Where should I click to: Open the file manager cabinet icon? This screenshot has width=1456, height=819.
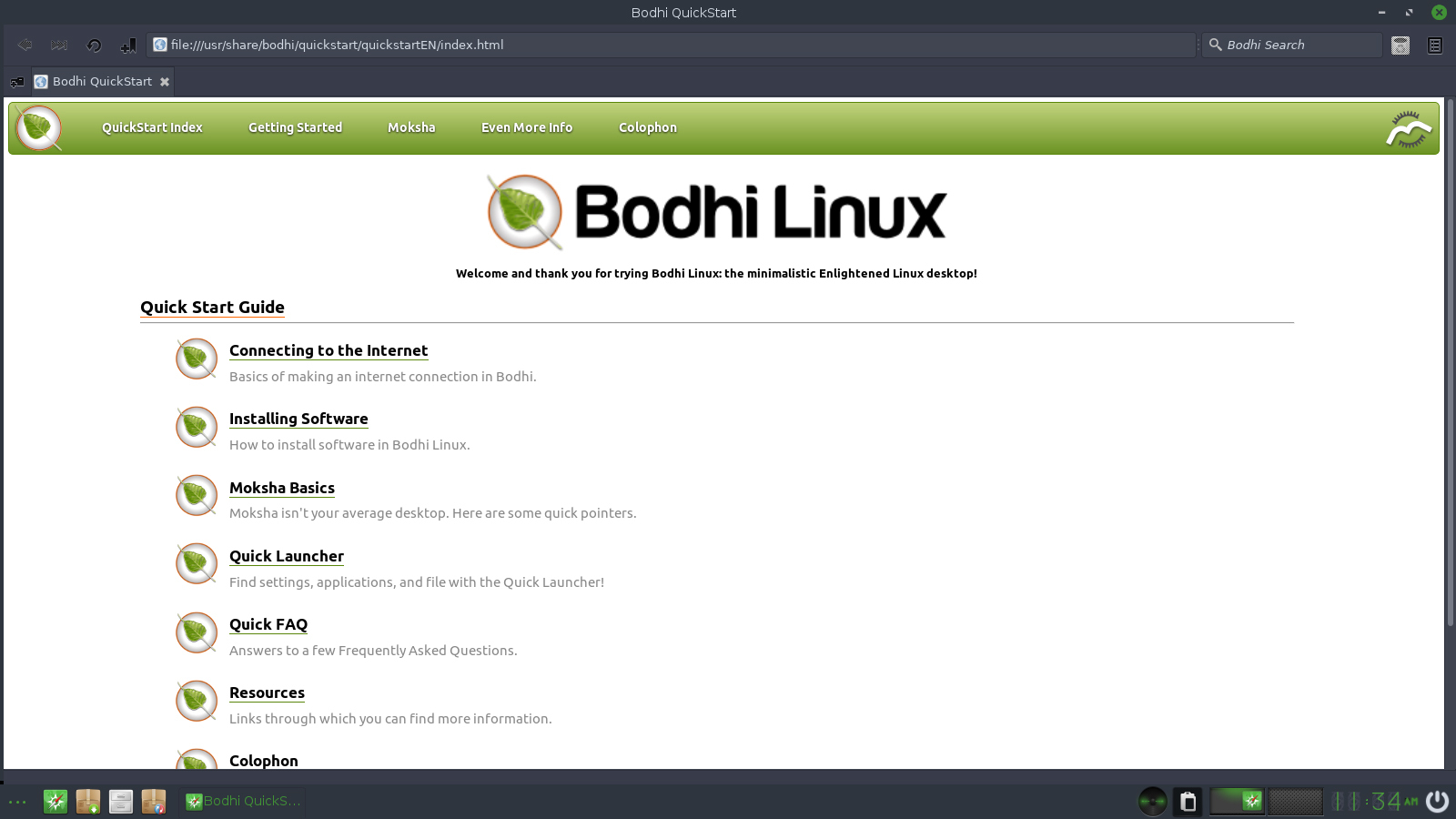(121, 801)
